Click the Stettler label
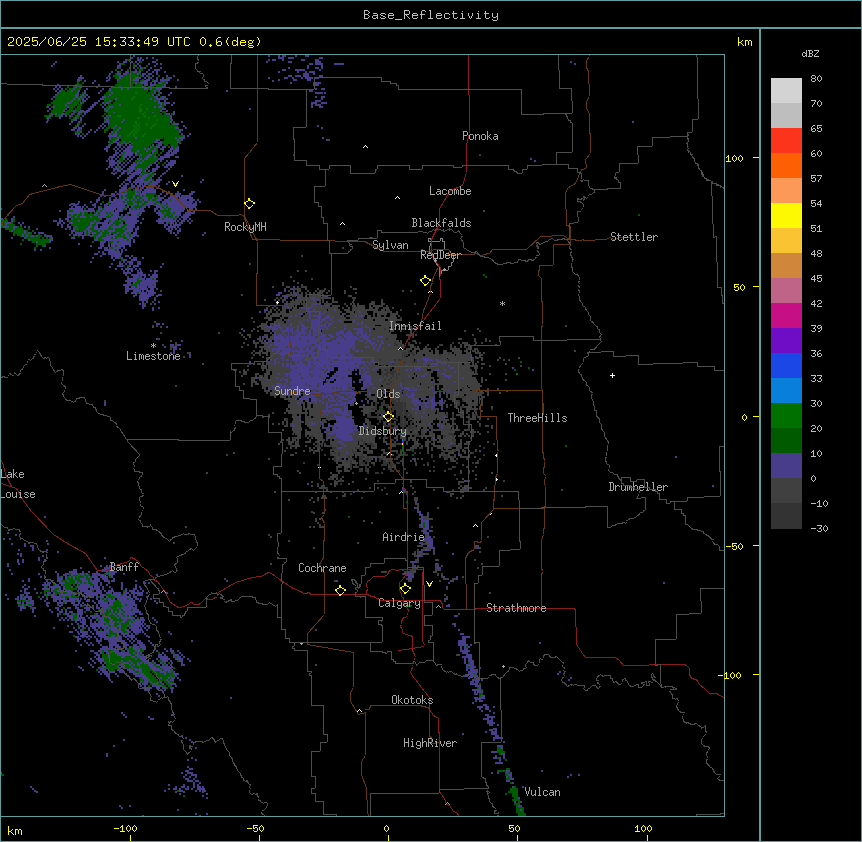Screen dimensions: 862x842 [x=634, y=237]
